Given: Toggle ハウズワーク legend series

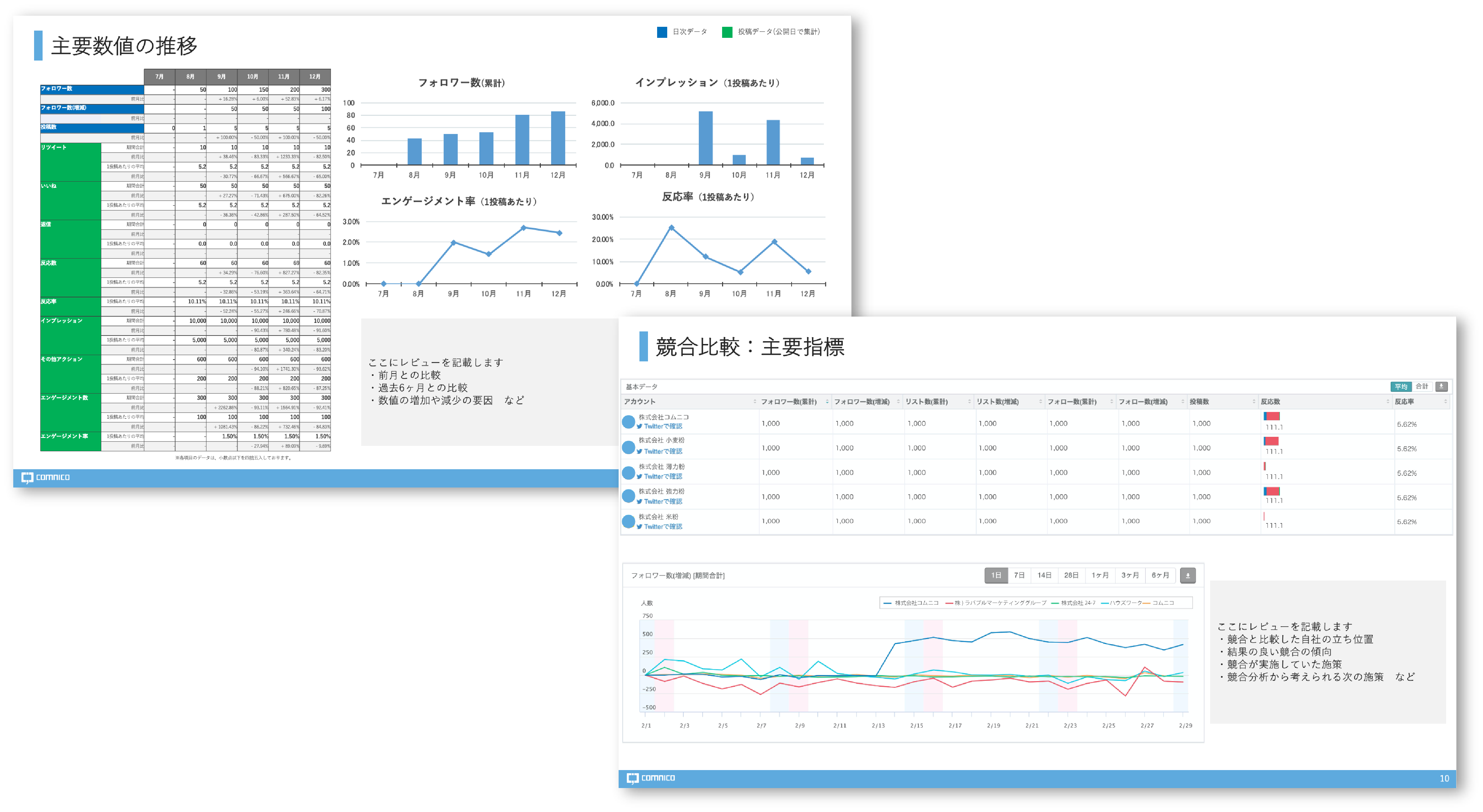Looking at the screenshot, I should coord(1121,603).
